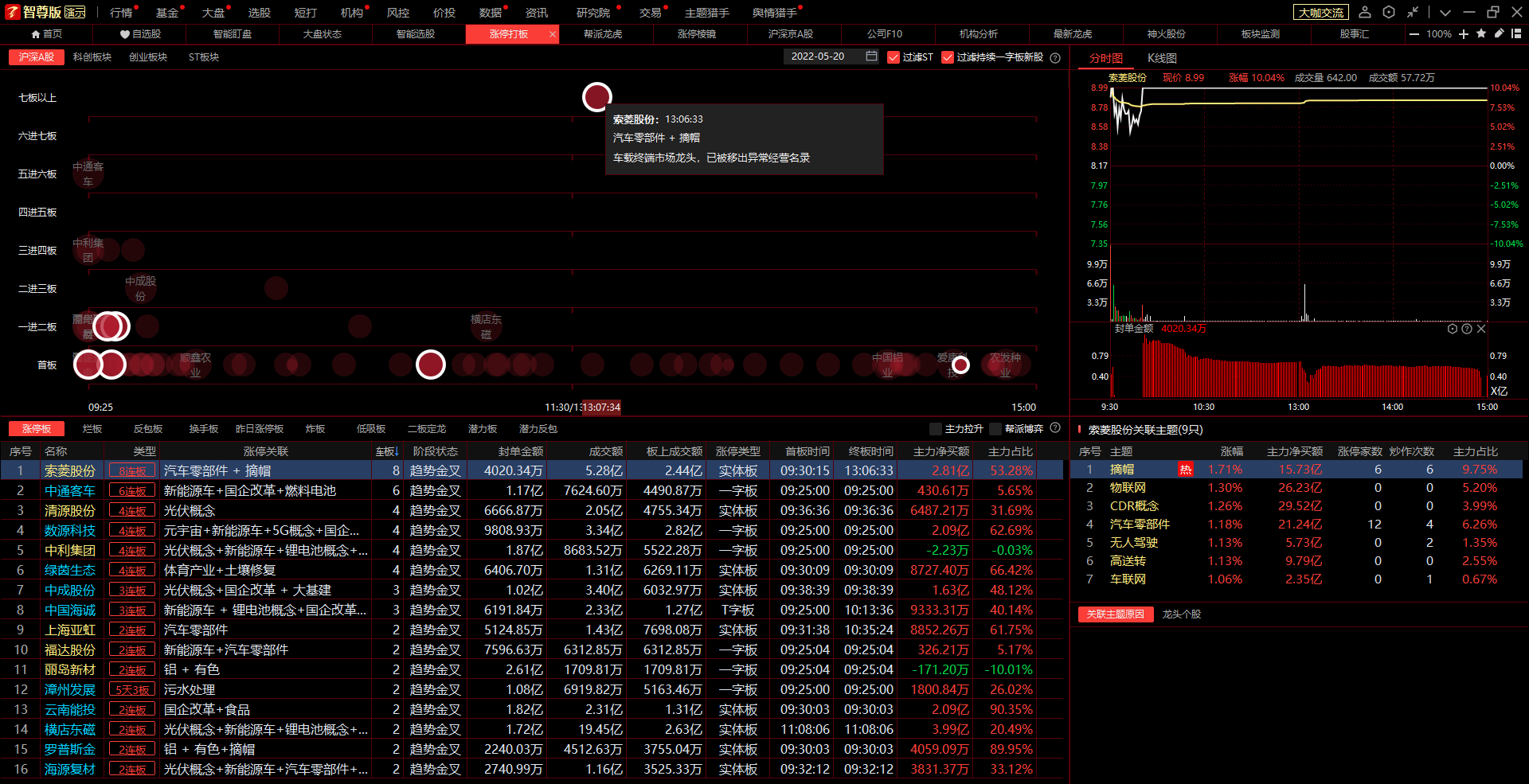Image resolution: width=1529 pixels, height=784 pixels.
Task: Open the heart icon 自选股 tab
Action: point(140,34)
